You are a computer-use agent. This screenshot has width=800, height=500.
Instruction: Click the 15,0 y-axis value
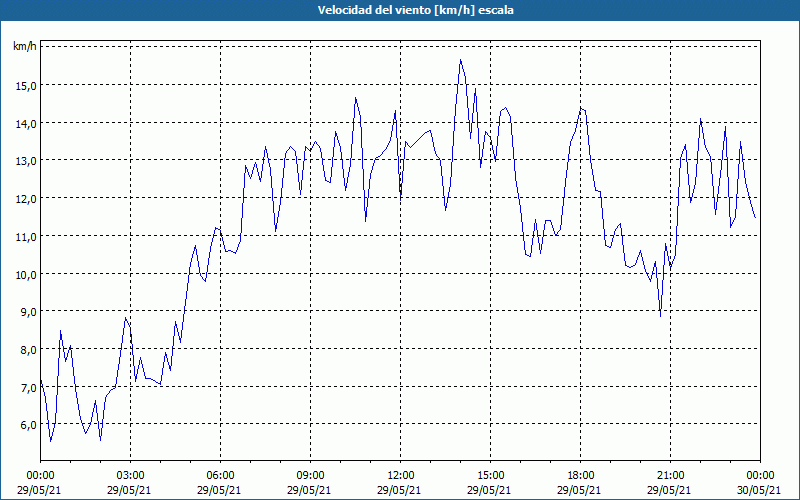coord(26,85)
